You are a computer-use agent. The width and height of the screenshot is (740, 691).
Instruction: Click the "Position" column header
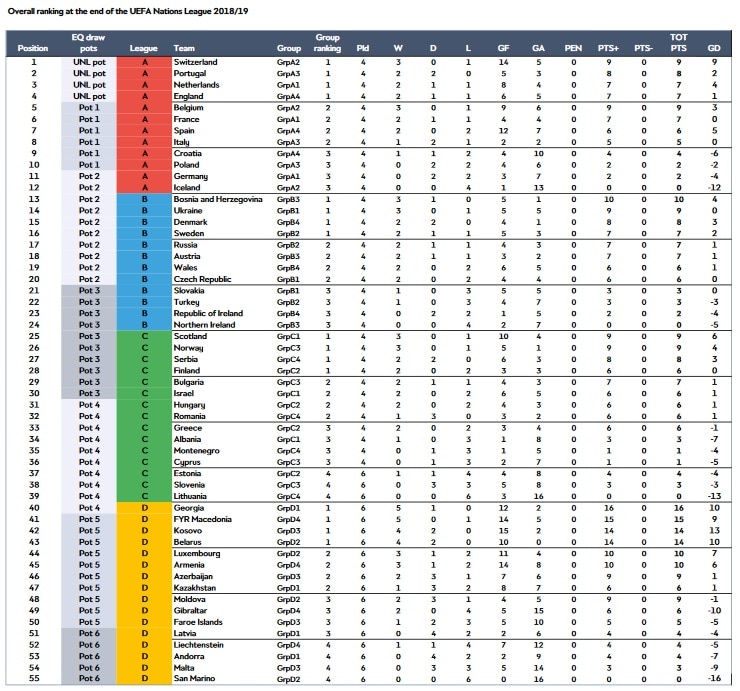tap(32, 48)
